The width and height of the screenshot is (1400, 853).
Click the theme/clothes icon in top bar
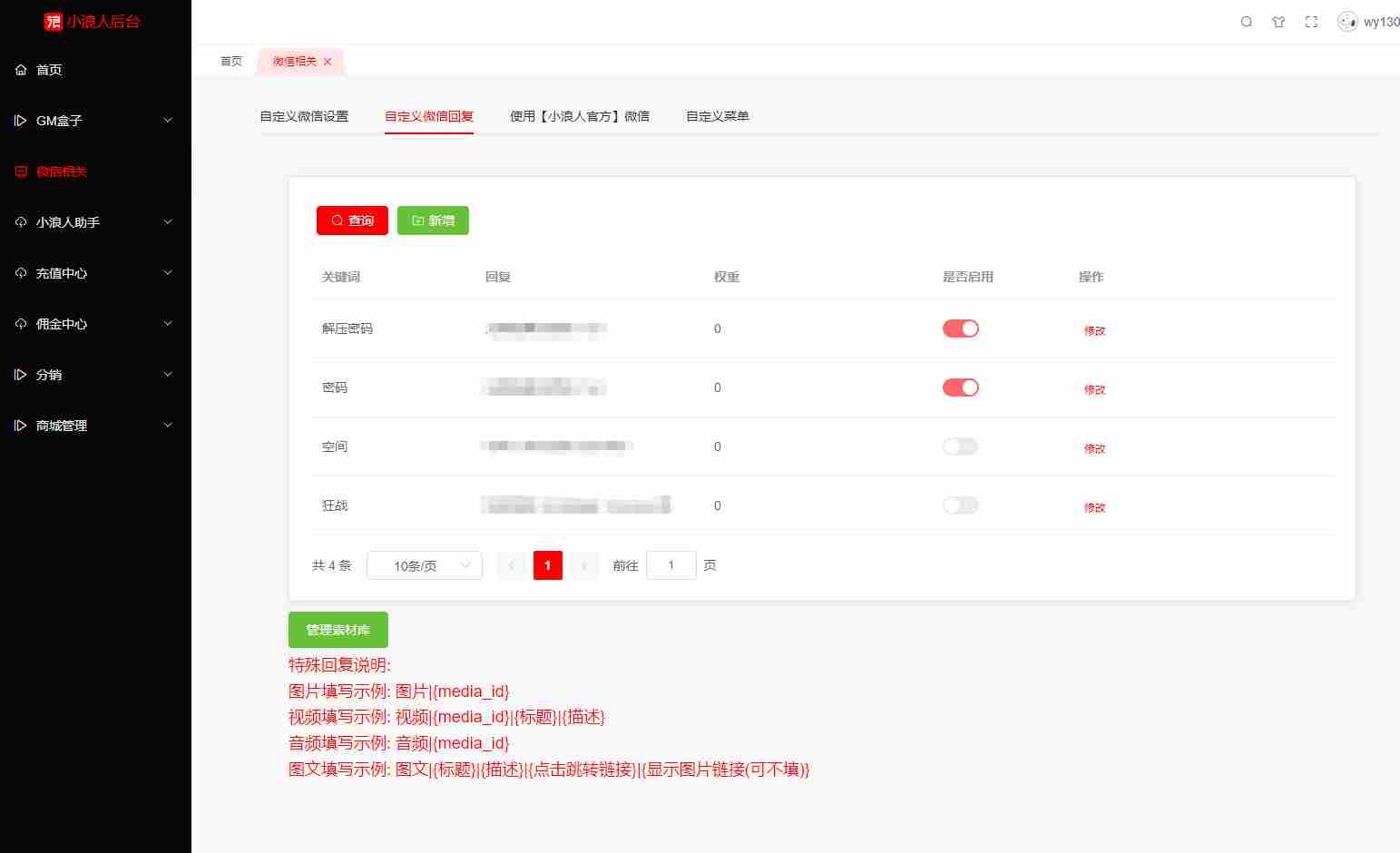[1278, 21]
